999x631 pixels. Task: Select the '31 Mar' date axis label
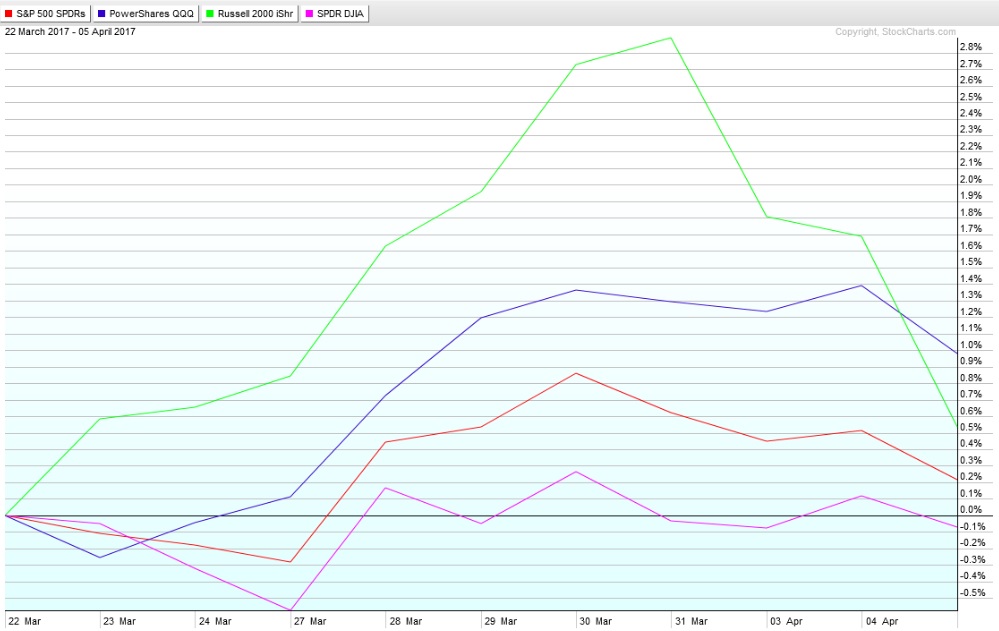(691, 621)
